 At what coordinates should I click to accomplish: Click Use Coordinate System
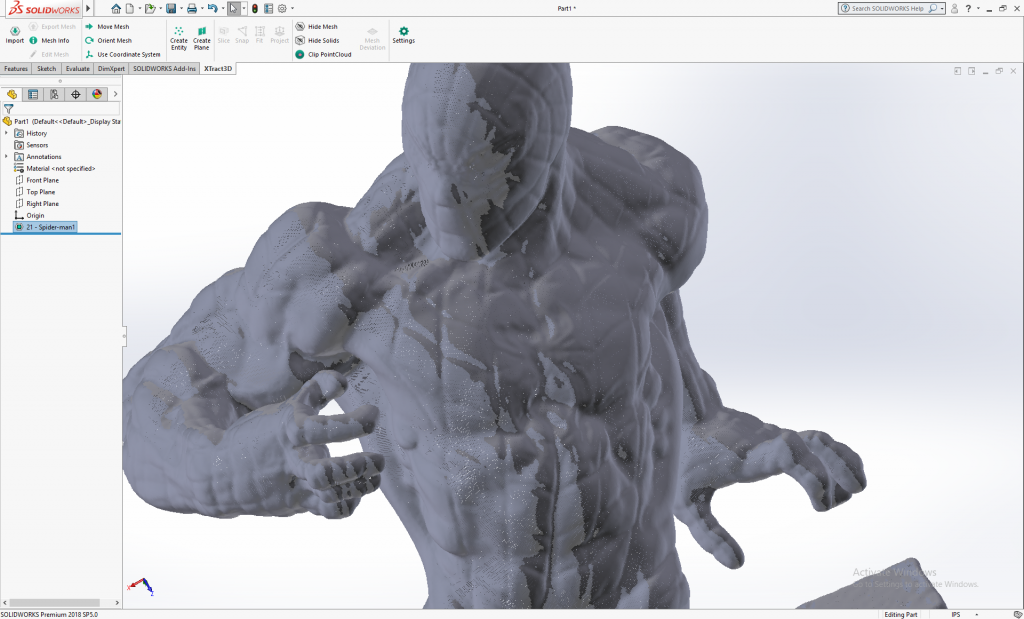(x=123, y=54)
